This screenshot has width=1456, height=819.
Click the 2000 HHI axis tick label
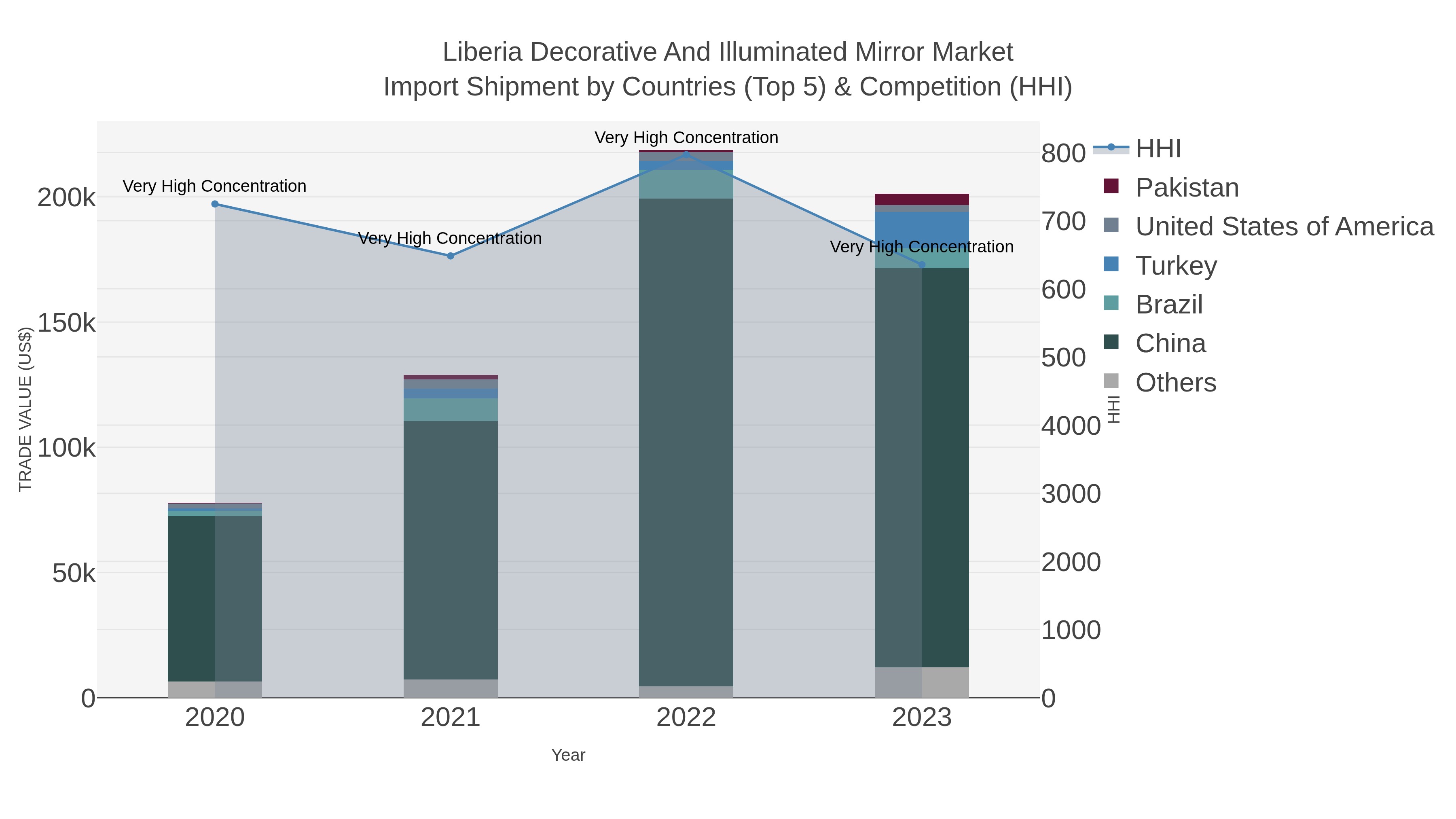[x=1071, y=563]
